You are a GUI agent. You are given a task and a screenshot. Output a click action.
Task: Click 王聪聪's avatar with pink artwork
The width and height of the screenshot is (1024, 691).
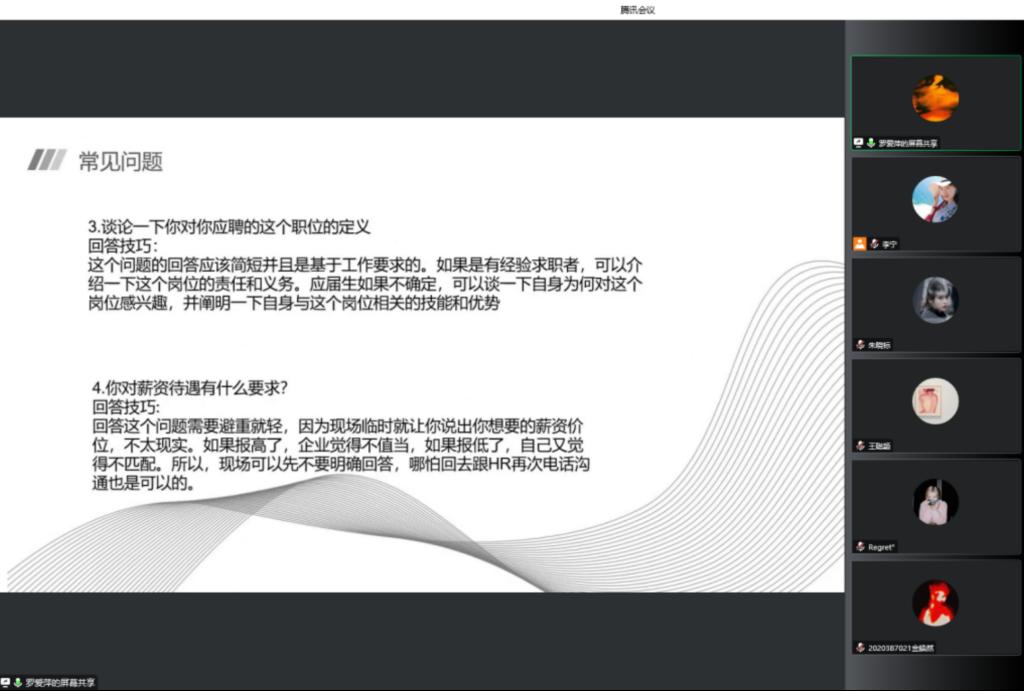(x=935, y=401)
